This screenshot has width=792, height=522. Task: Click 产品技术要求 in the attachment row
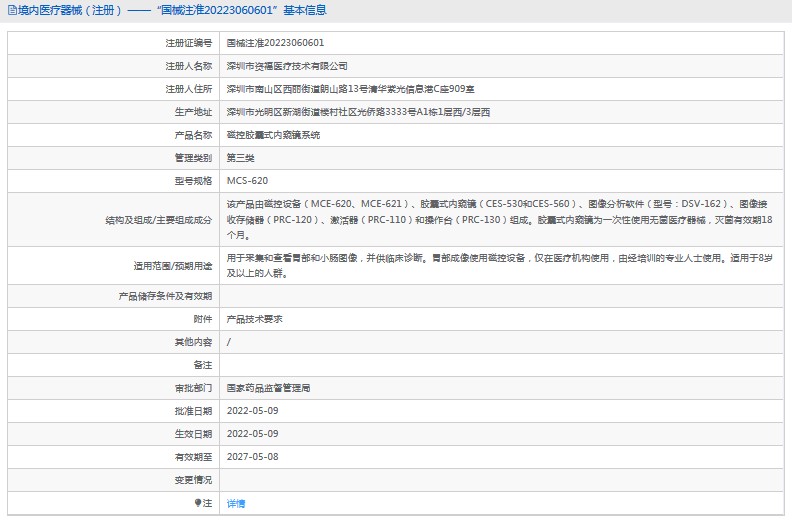255,319
